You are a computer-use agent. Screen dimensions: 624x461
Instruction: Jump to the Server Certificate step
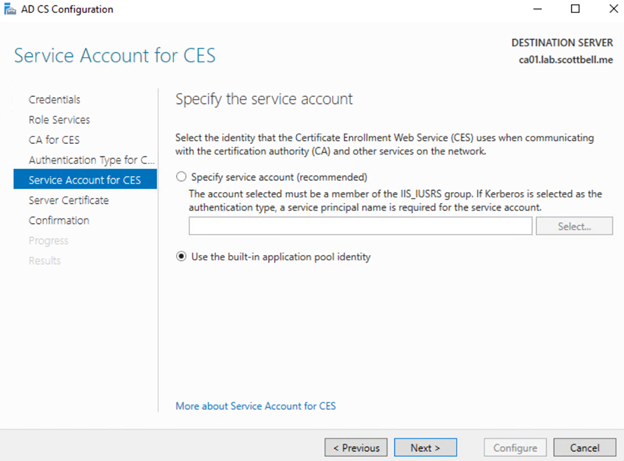[69, 200]
